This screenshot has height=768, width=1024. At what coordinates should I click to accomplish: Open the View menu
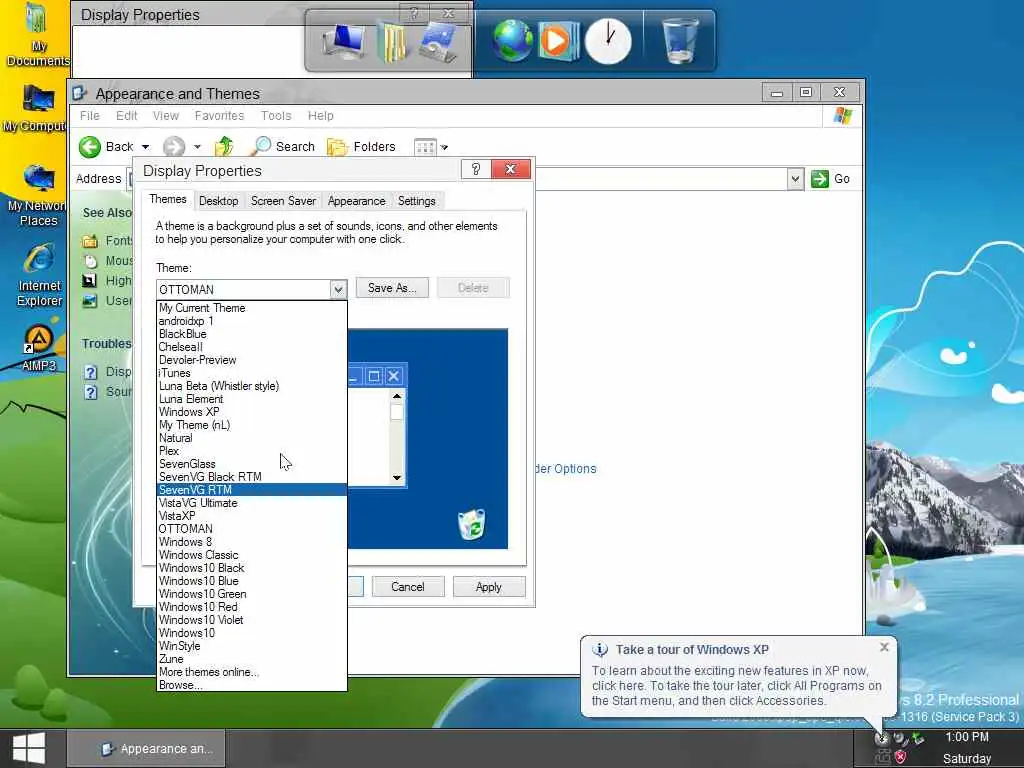coord(166,116)
